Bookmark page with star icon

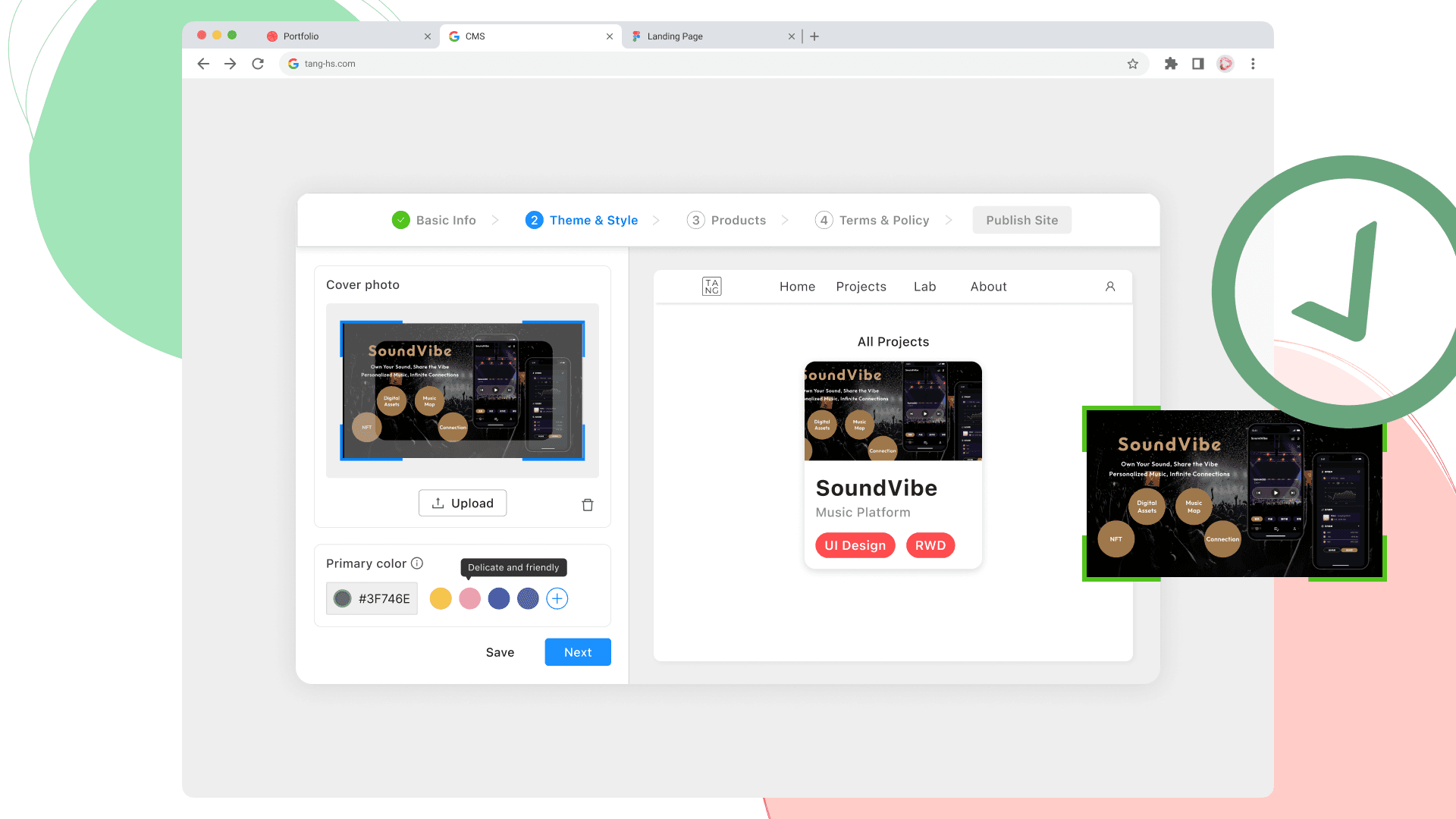(1133, 64)
